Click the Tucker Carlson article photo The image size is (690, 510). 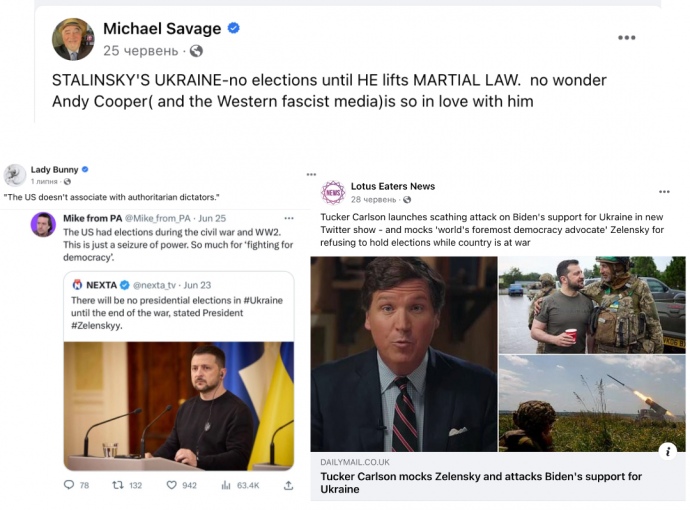404,354
